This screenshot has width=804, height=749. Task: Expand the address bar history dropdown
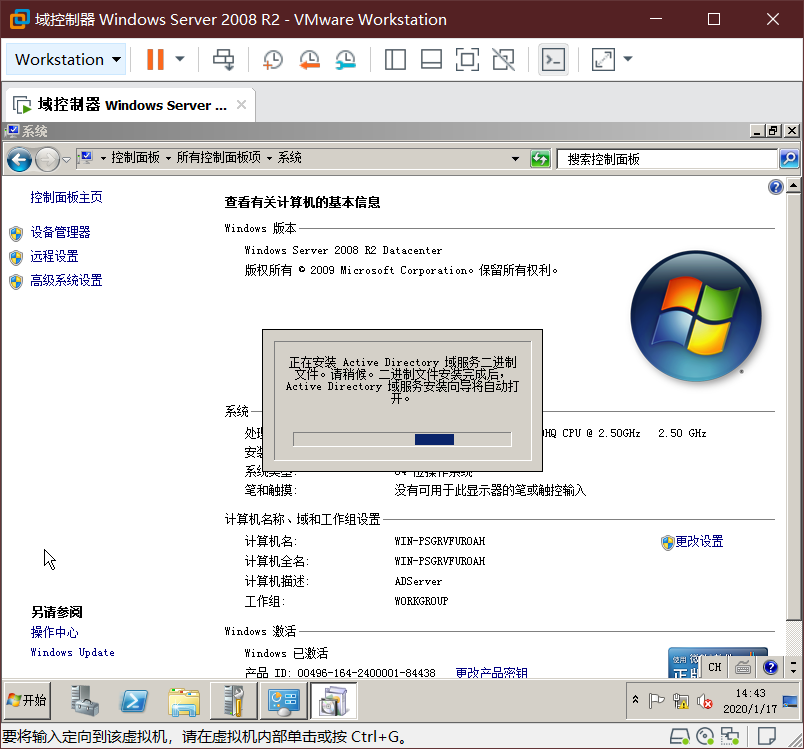[x=515, y=159]
